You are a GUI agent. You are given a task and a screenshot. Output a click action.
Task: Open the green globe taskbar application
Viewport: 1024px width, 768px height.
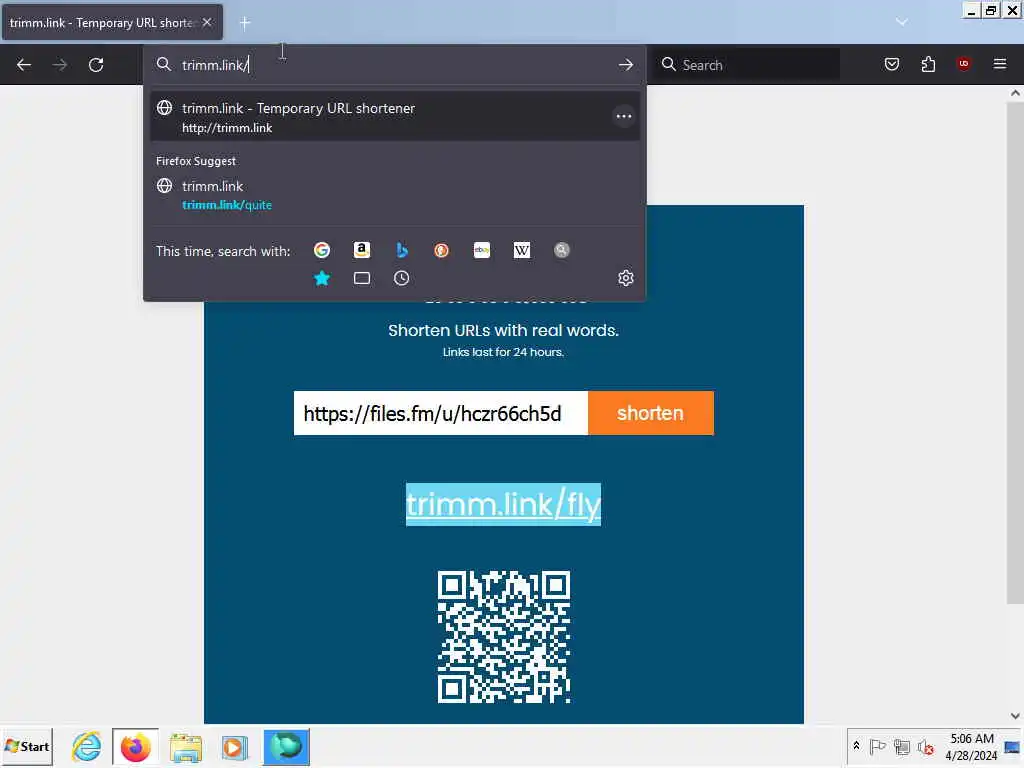pyautogui.click(x=286, y=746)
